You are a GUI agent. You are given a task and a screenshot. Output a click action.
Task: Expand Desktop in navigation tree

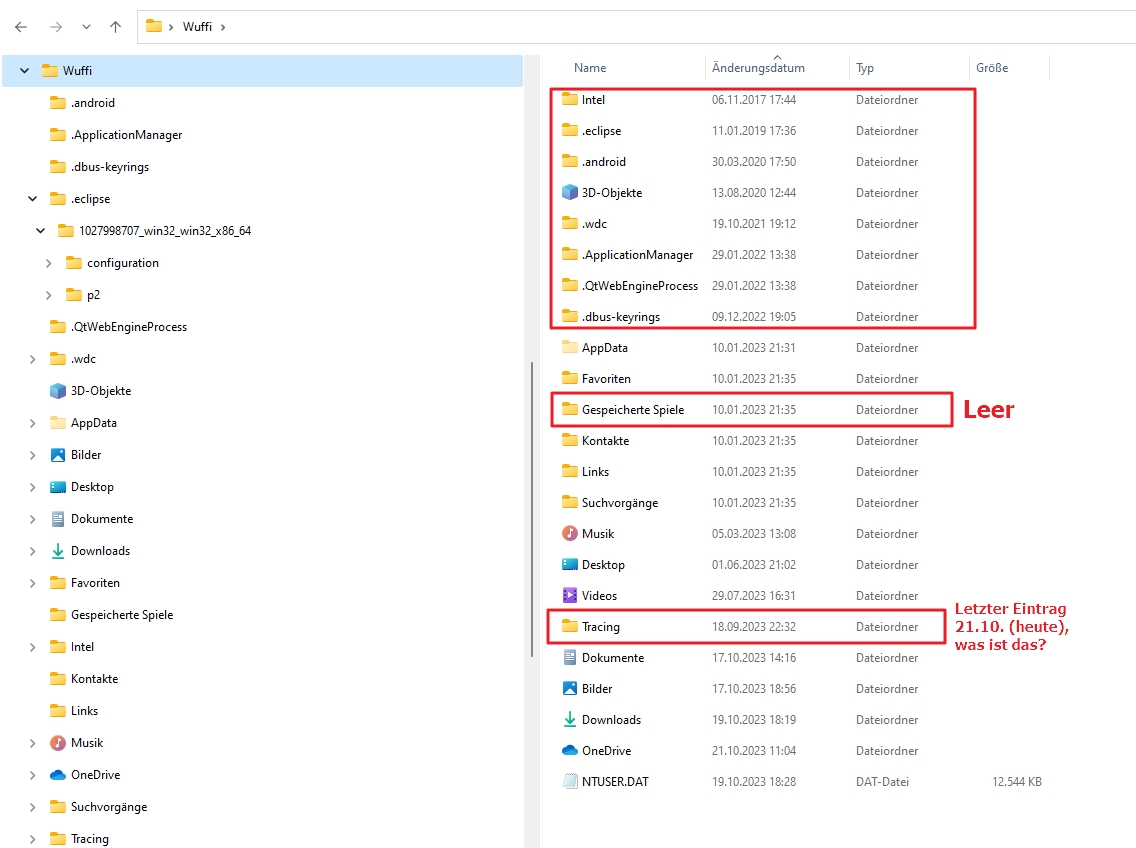point(33,487)
